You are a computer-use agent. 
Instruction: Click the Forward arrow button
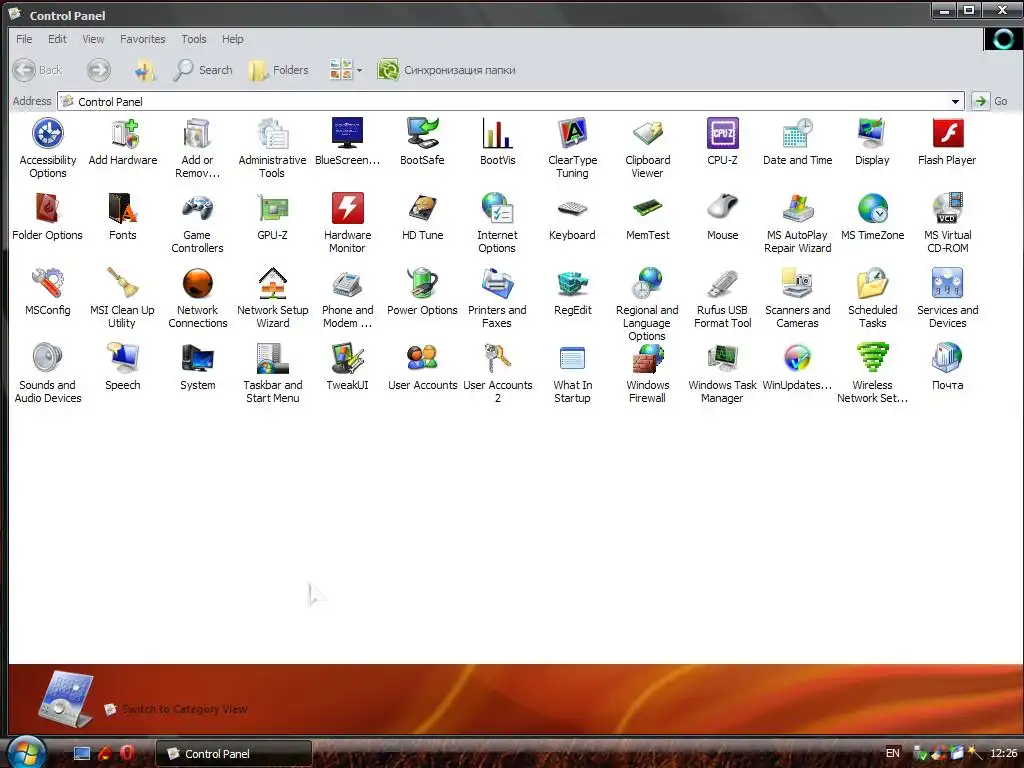tap(99, 70)
